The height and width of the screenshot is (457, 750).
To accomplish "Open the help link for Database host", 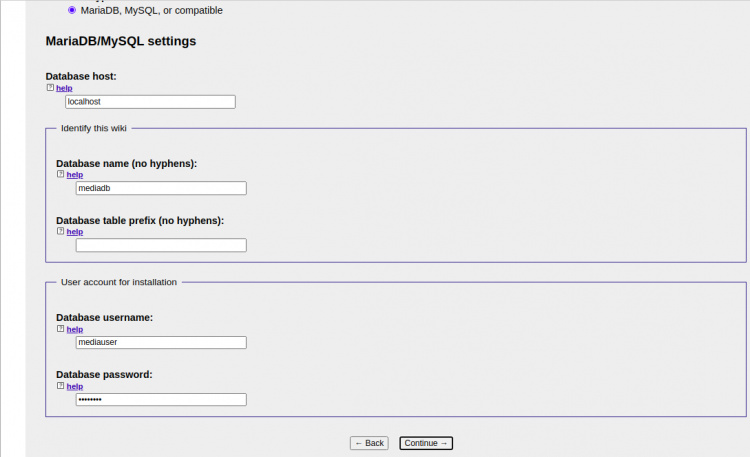I will 64,88.
